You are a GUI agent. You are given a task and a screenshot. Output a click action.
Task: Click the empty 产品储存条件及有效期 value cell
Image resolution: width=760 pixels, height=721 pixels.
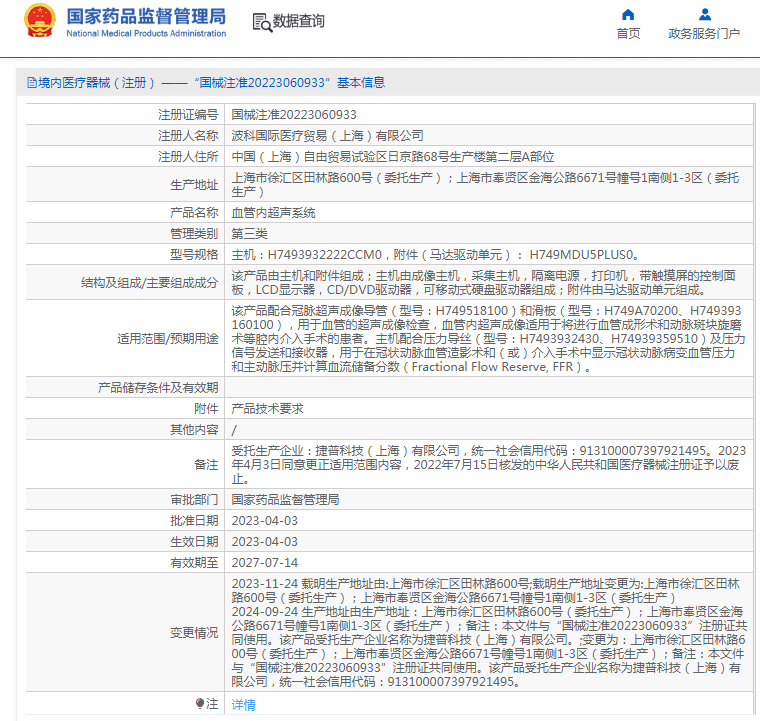pos(489,388)
